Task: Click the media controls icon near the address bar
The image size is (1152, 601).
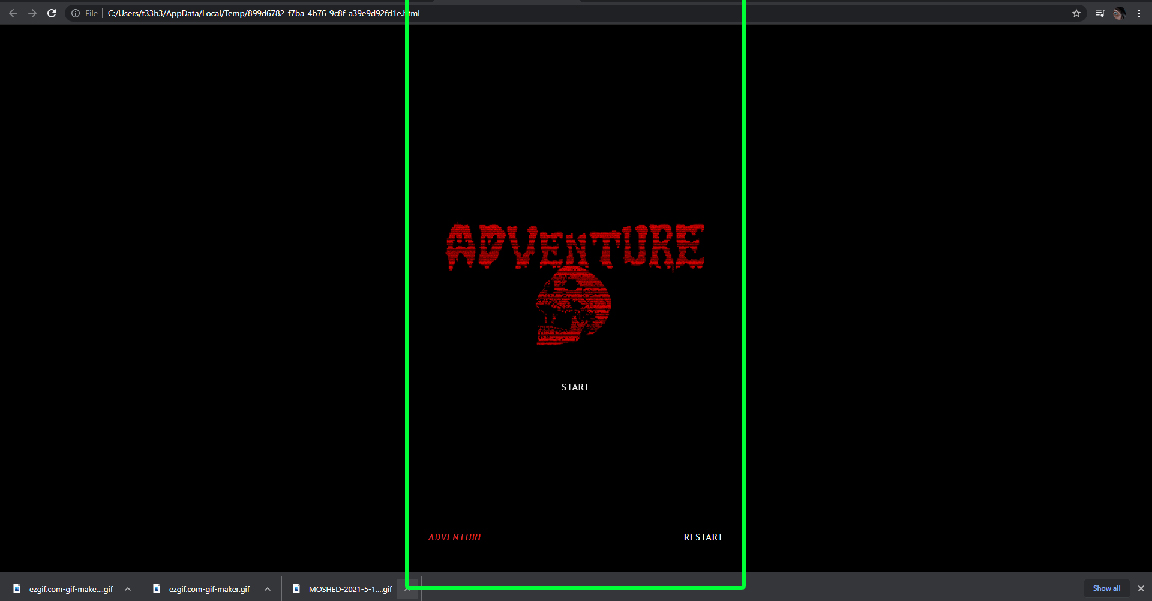Action: pyautogui.click(x=1099, y=13)
